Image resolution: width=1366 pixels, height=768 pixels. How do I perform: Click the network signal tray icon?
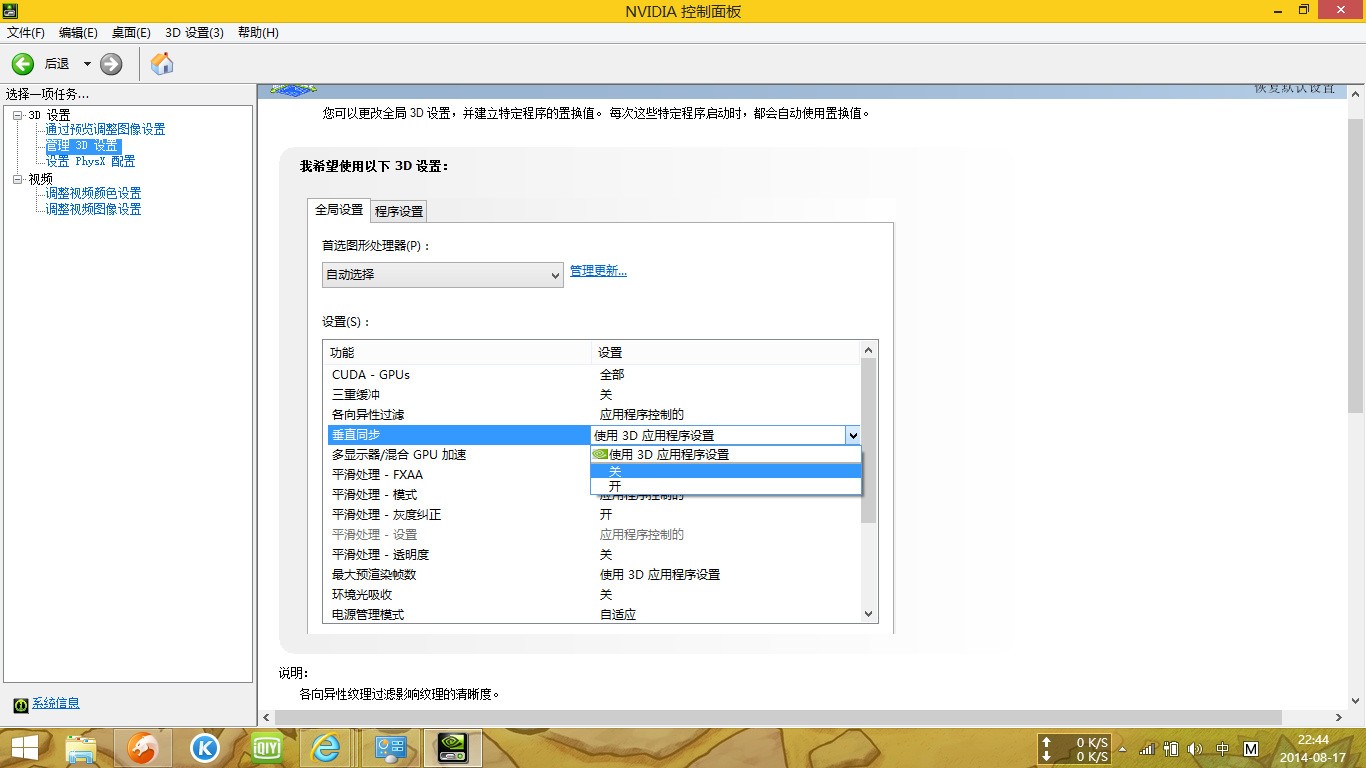(1147, 749)
